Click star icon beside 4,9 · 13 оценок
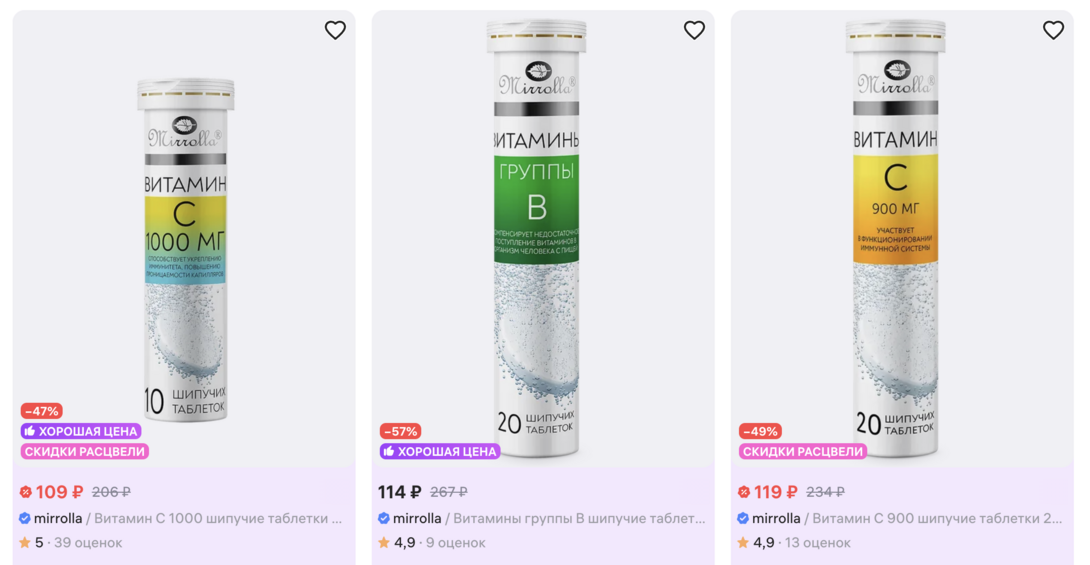Image resolution: width=1090 pixels, height=565 pixels. pos(743,543)
